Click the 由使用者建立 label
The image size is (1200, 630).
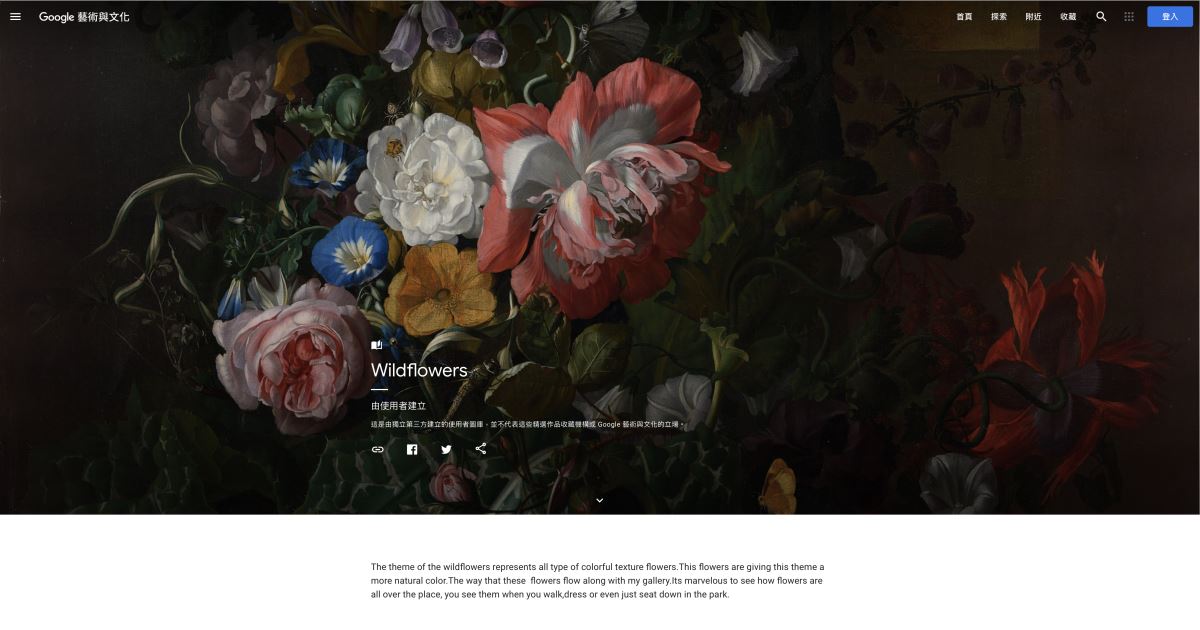pyautogui.click(x=399, y=406)
